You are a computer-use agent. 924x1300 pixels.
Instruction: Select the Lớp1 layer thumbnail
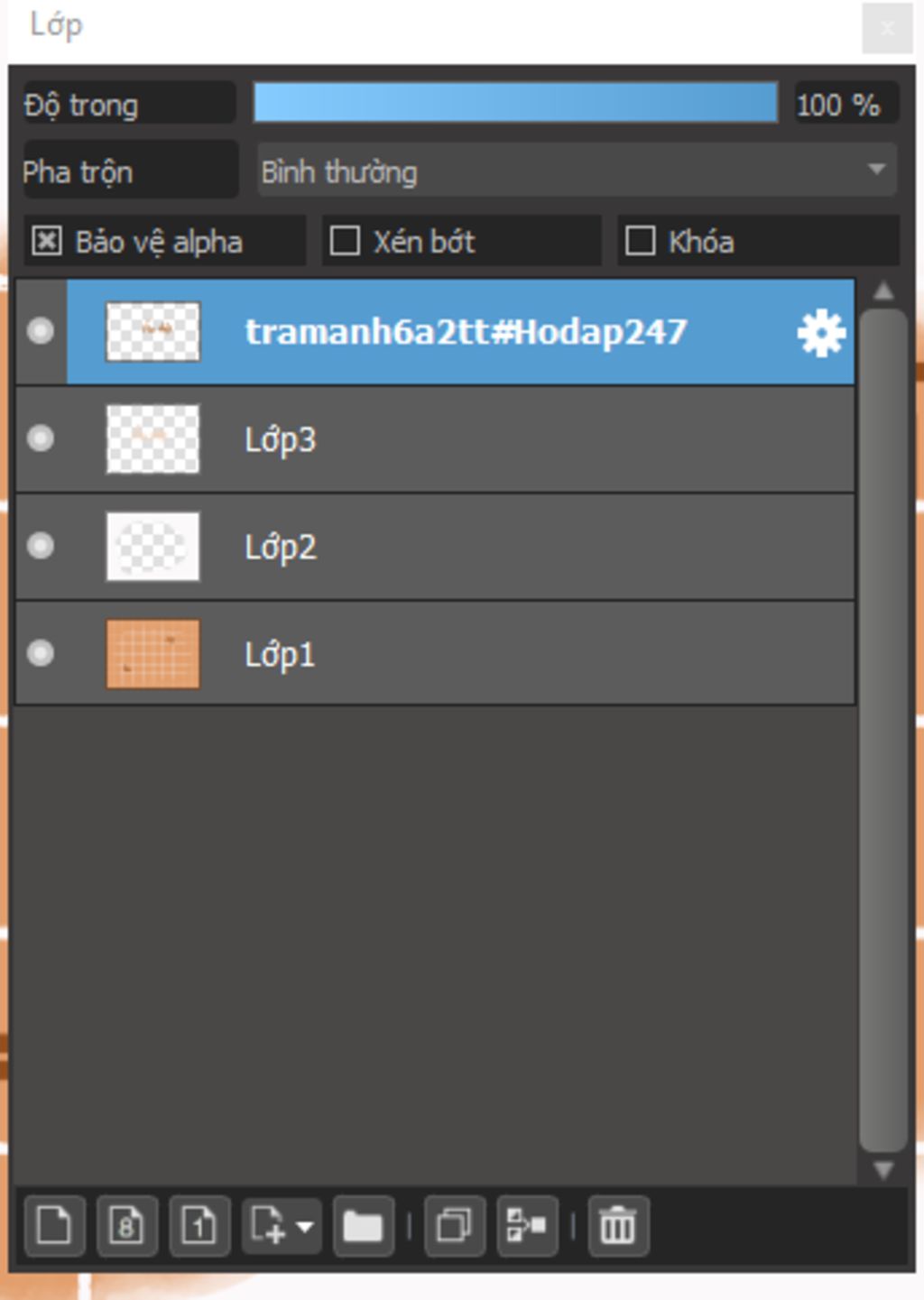pos(152,653)
